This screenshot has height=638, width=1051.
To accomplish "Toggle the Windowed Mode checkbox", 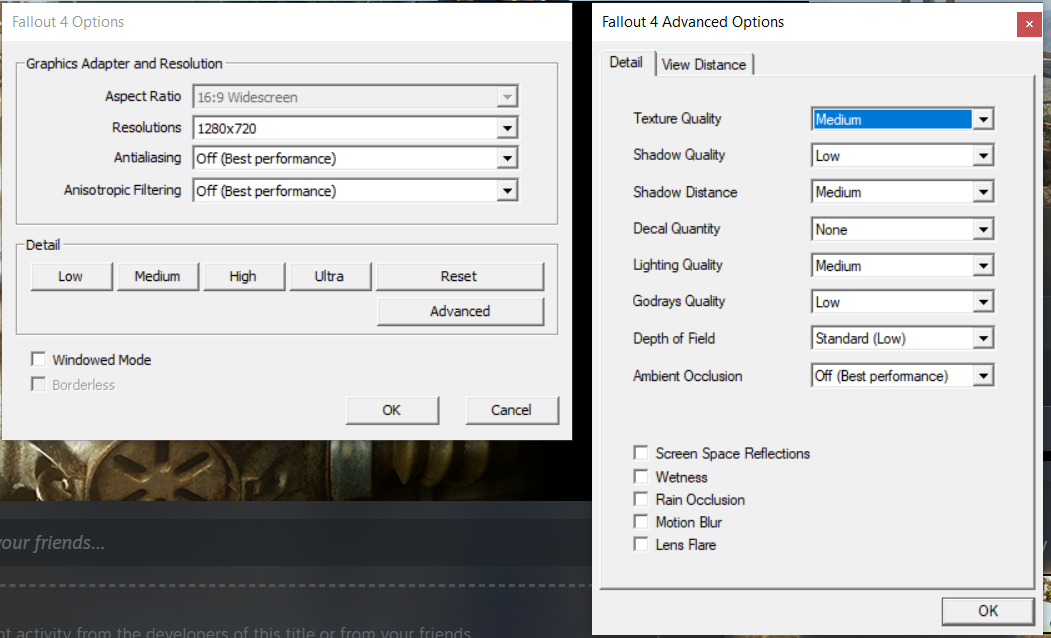I will (38, 359).
